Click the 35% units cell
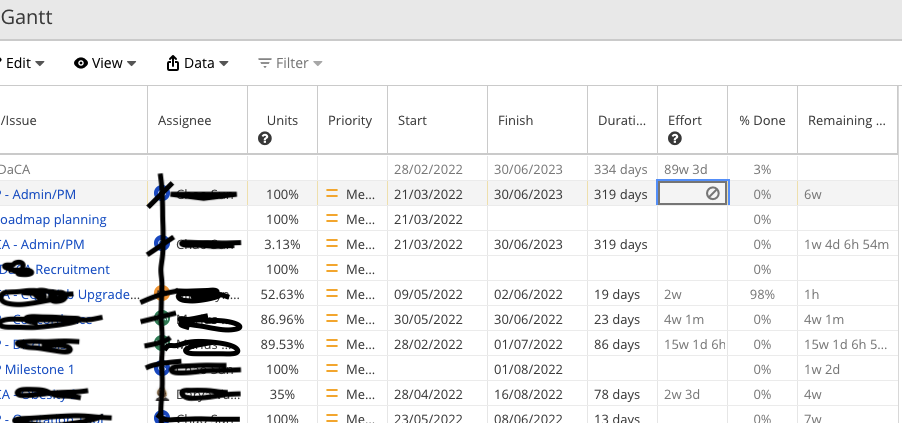Screen dimensions: 902x423 282,394
